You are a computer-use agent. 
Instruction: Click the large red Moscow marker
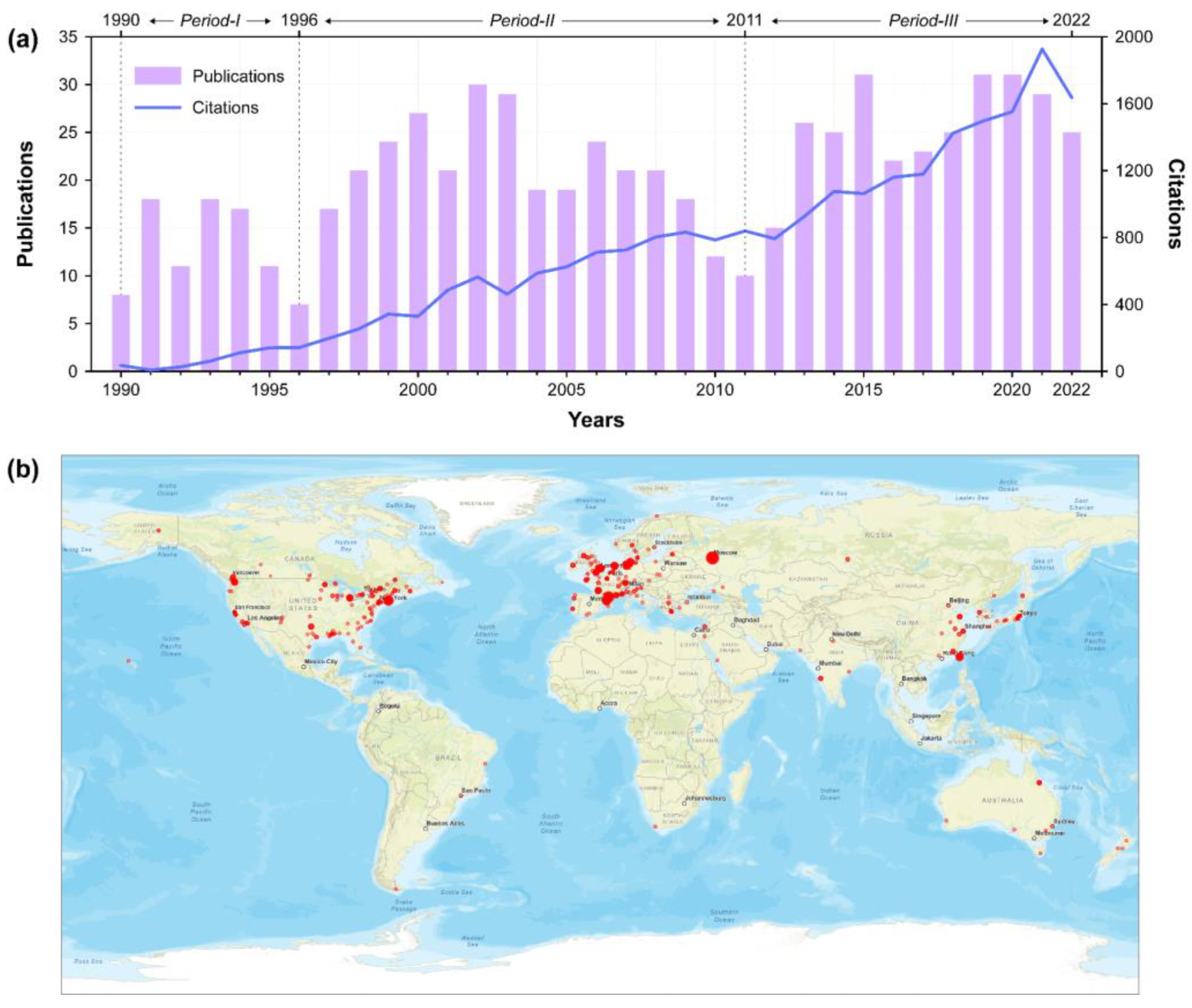point(712,558)
